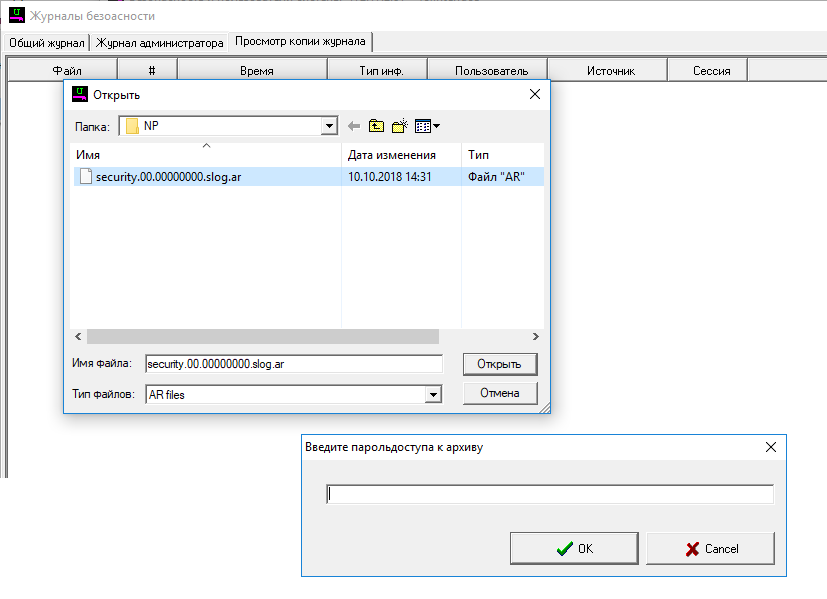Go up one folder level
The height and width of the screenshot is (599, 827).
(x=376, y=126)
